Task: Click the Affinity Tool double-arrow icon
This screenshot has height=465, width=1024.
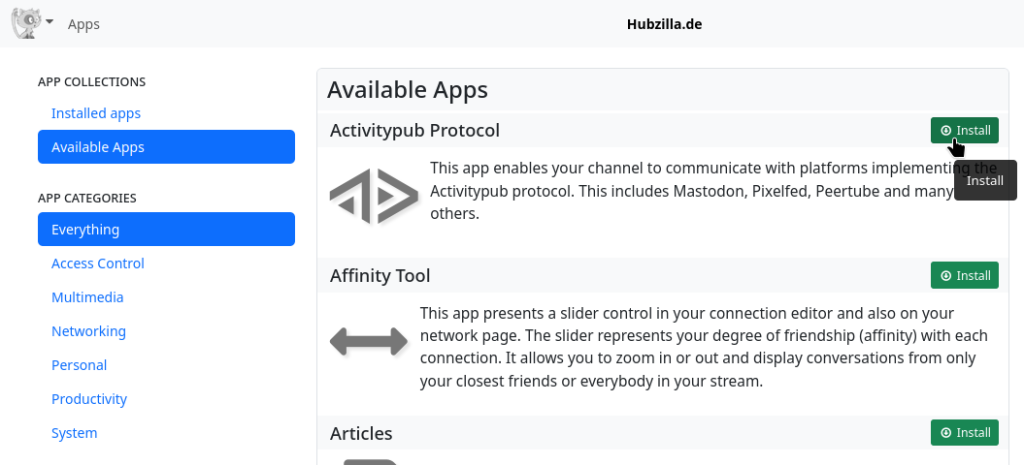Action: pyautogui.click(x=369, y=341)
